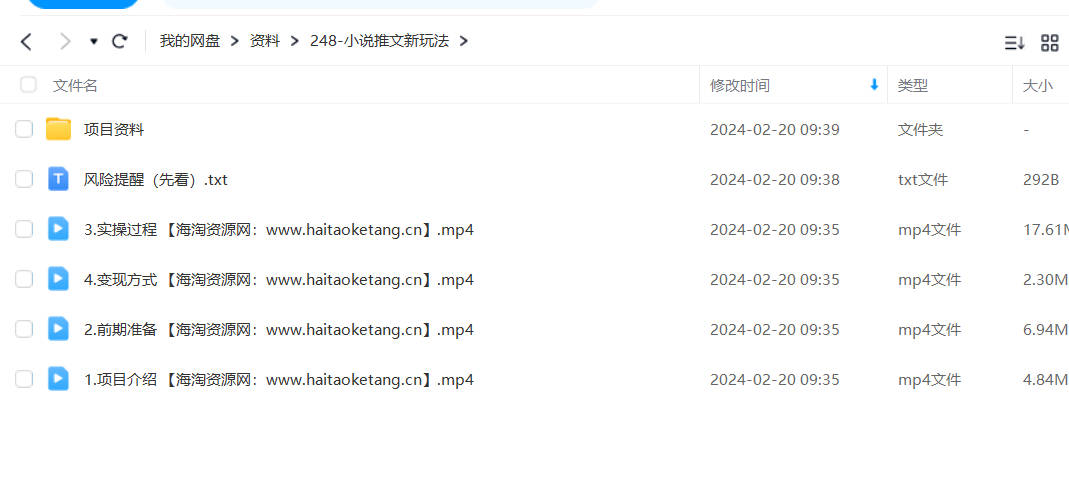The height and width of the screenshot is (484, 1069).
Task: Check the box for 项目资料 folder
Action: tap(24, 129)
